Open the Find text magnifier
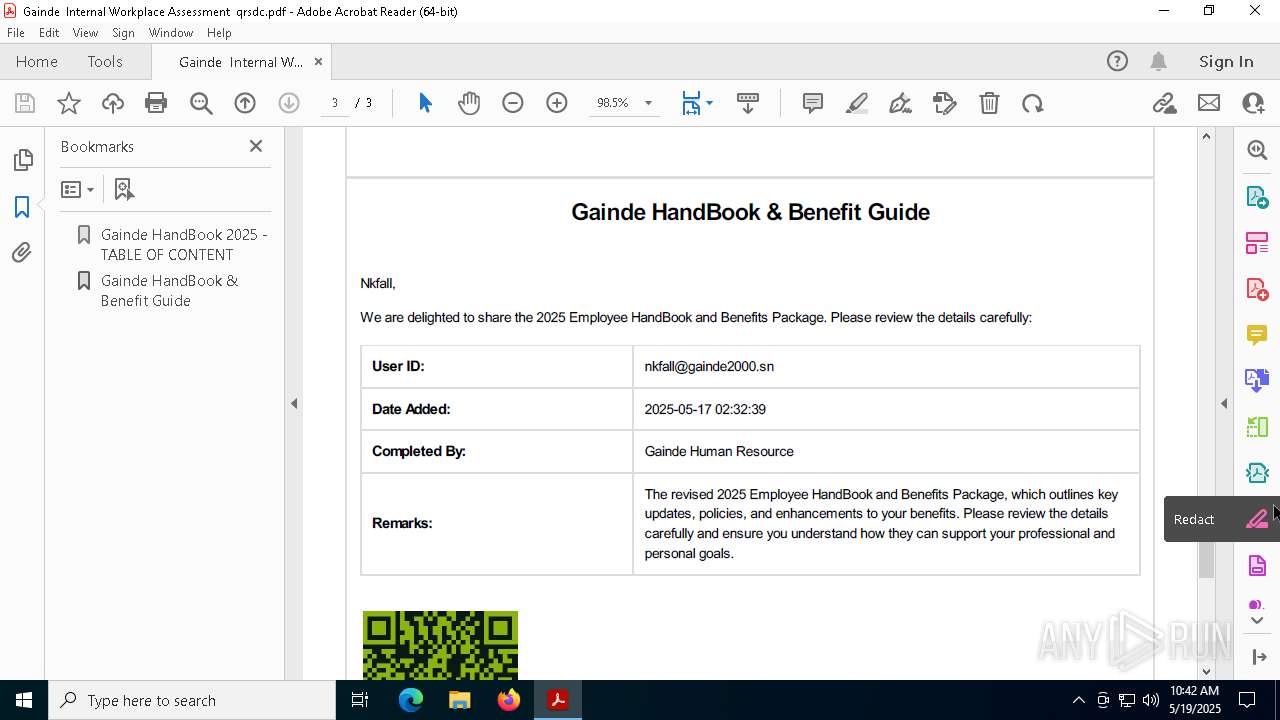 pyautogui.click(x=201, y=103)
